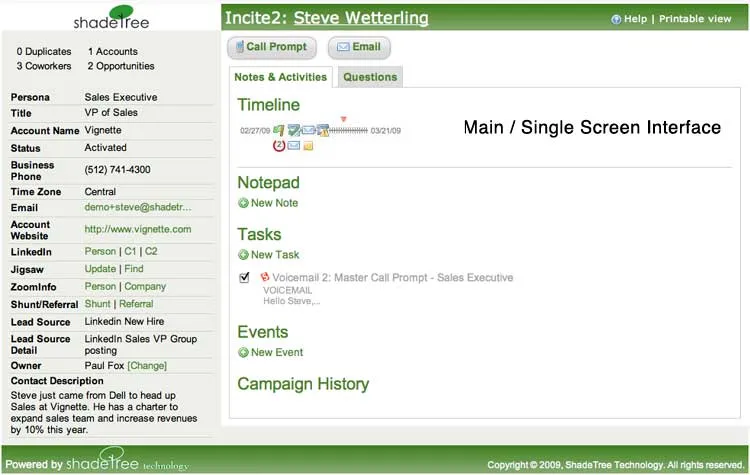Open the Call Prompt button
Image resolution: width=750 pixels, height=475 pixels.
(272, 47)
